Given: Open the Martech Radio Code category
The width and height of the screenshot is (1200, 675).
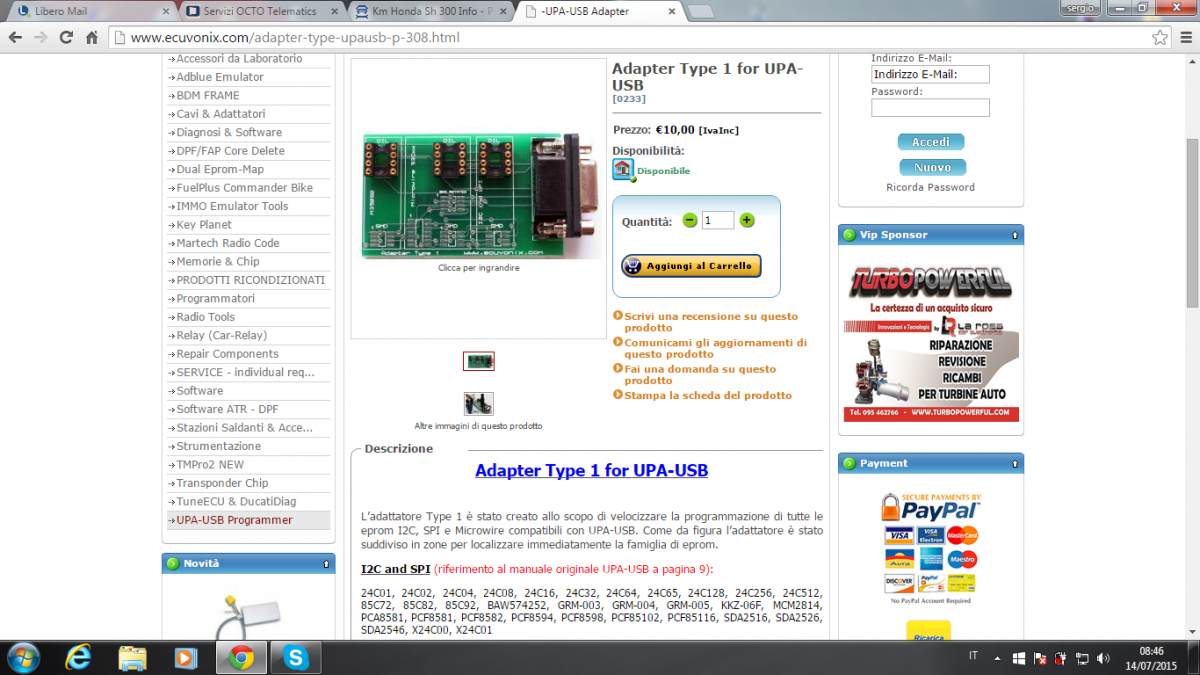Looking at the screenshot, I should (x=228, y=243).
